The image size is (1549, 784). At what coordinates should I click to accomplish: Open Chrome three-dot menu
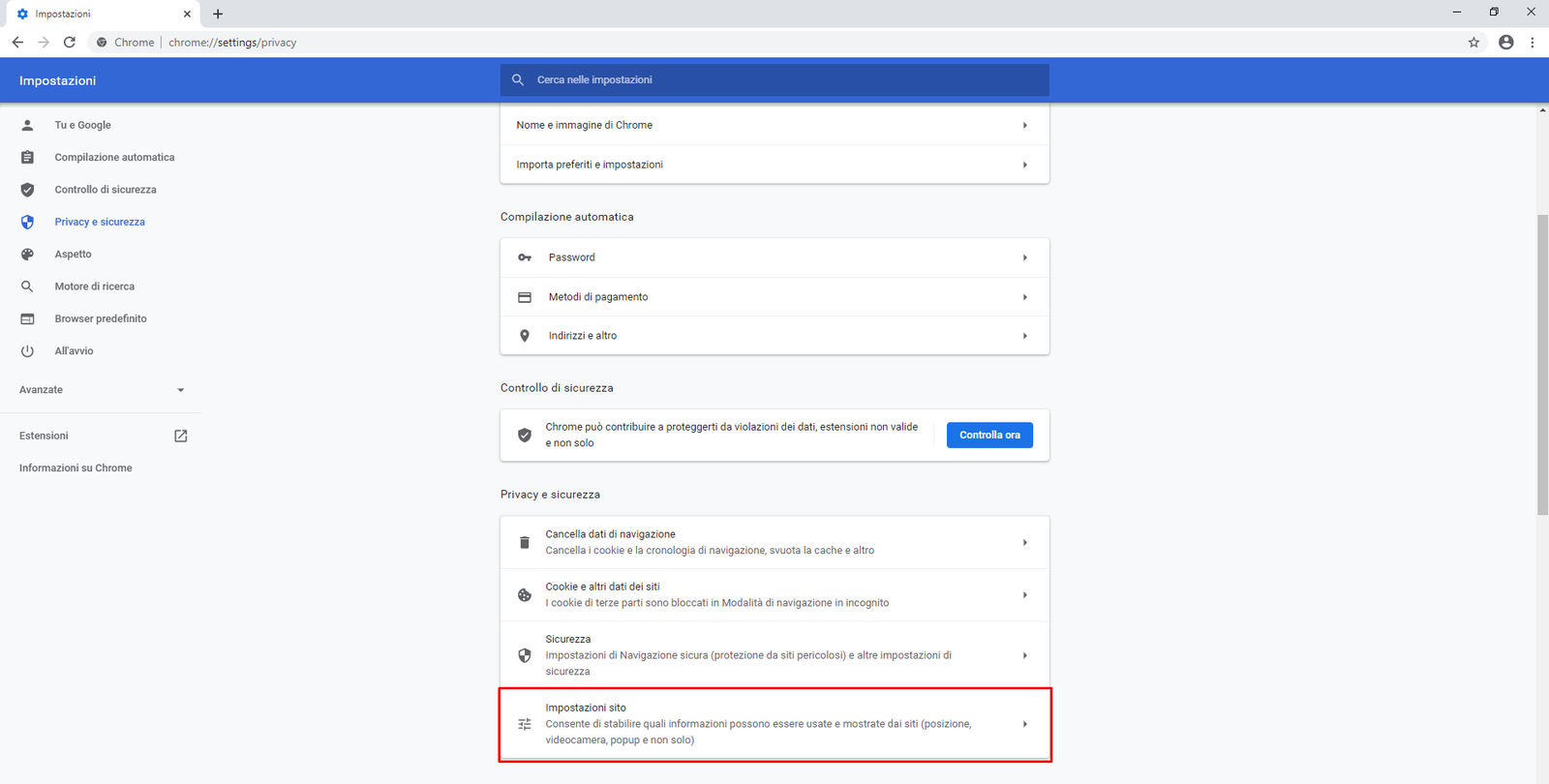1532,43
